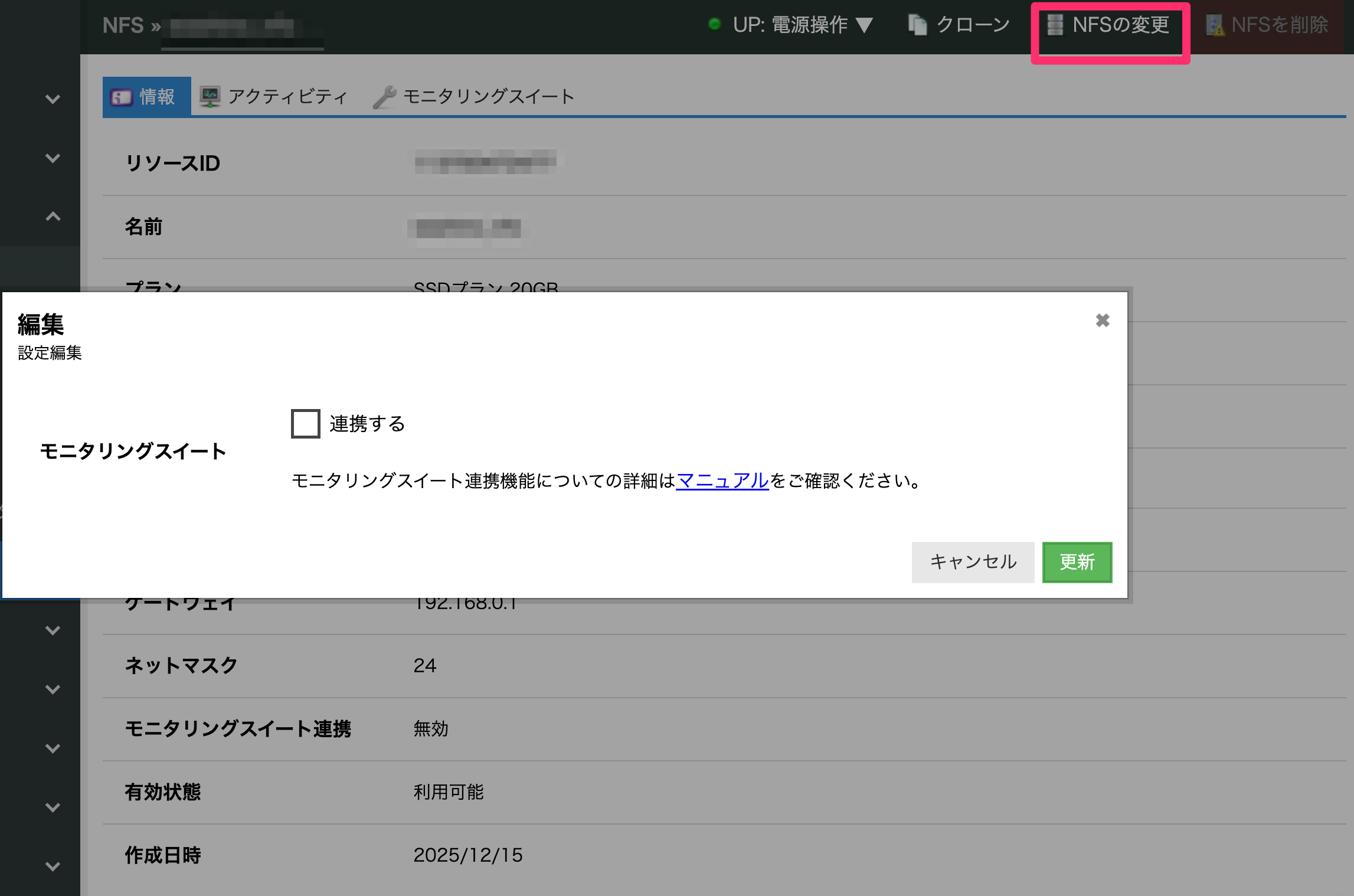Click the NFS breadcrumb in header
1354x896 pixels.
tap(123, 25)
